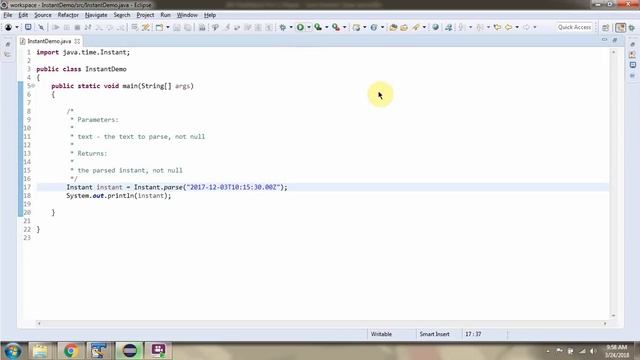Collapse the main method fold on line 5

(x=33, y=86)
